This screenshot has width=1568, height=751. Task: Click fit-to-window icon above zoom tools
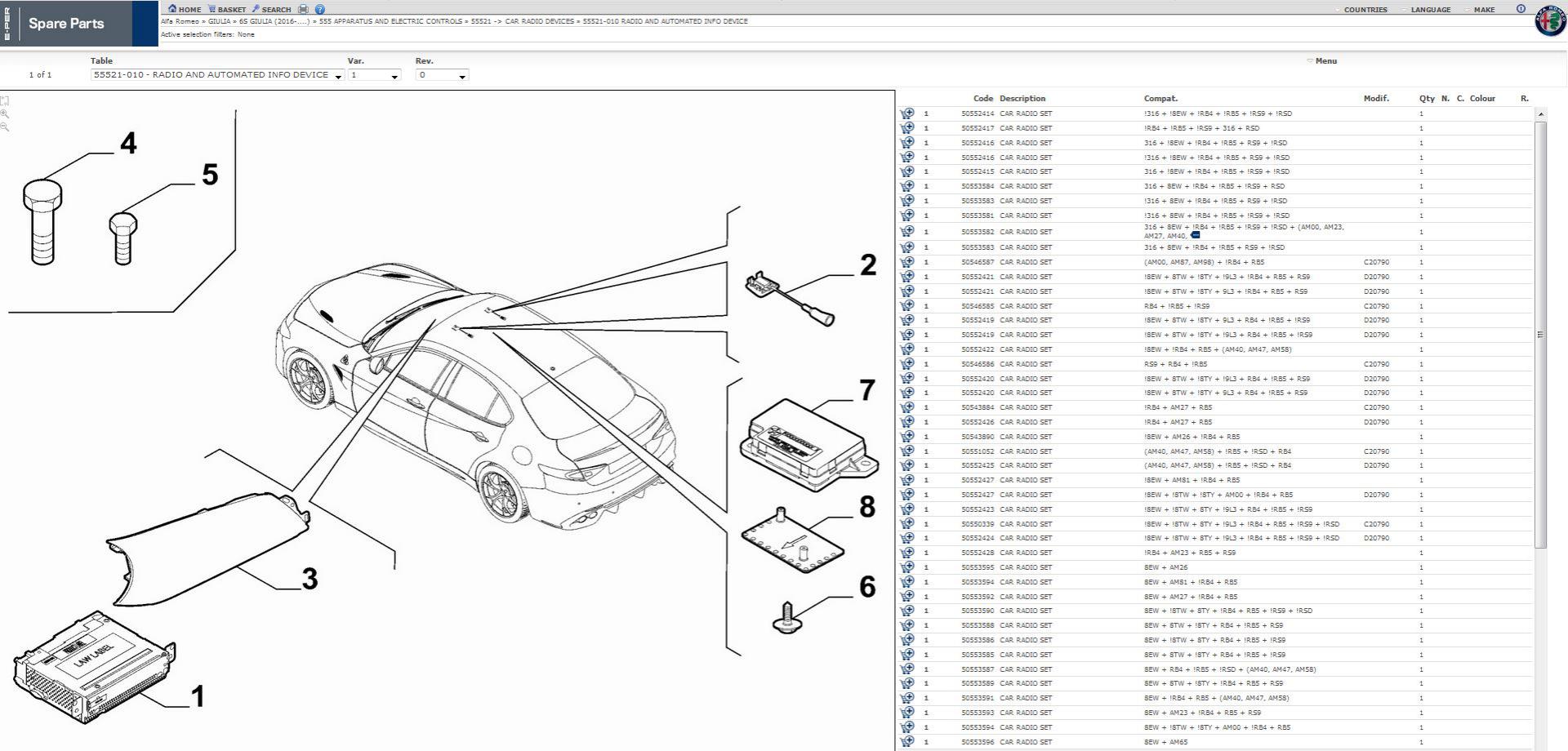[5, 101]
